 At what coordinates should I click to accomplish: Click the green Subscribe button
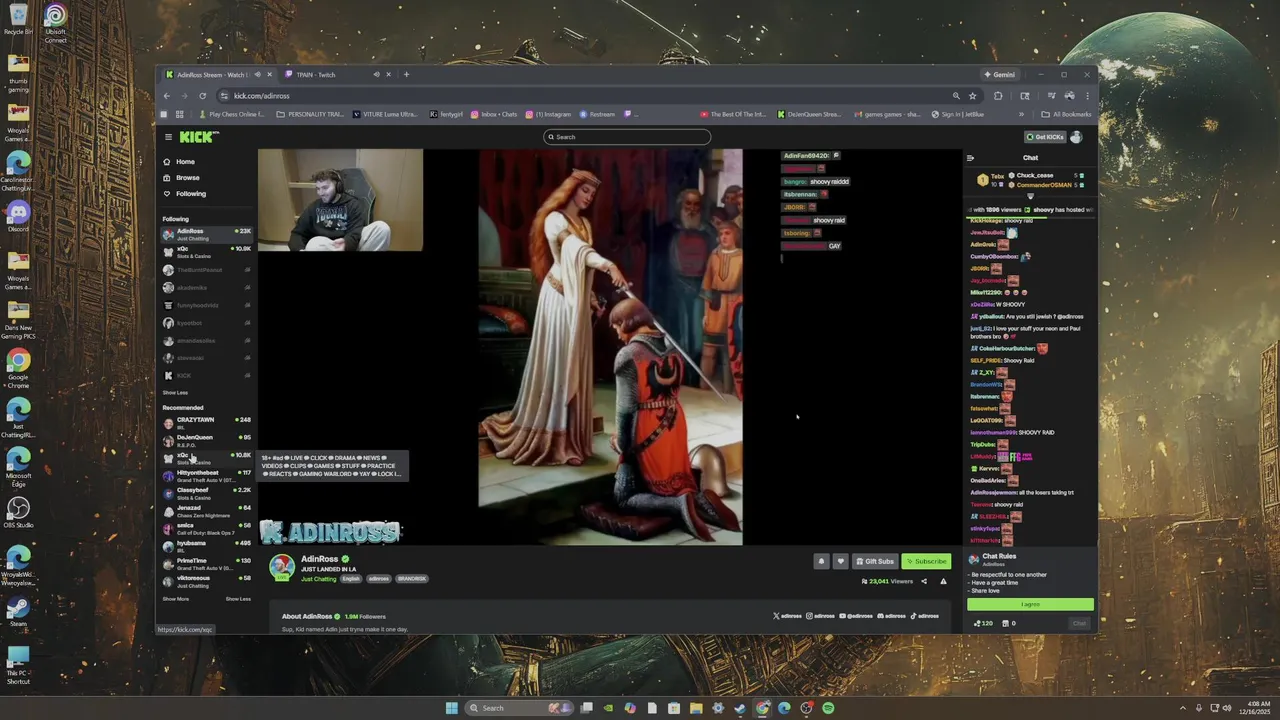(926, 561)
